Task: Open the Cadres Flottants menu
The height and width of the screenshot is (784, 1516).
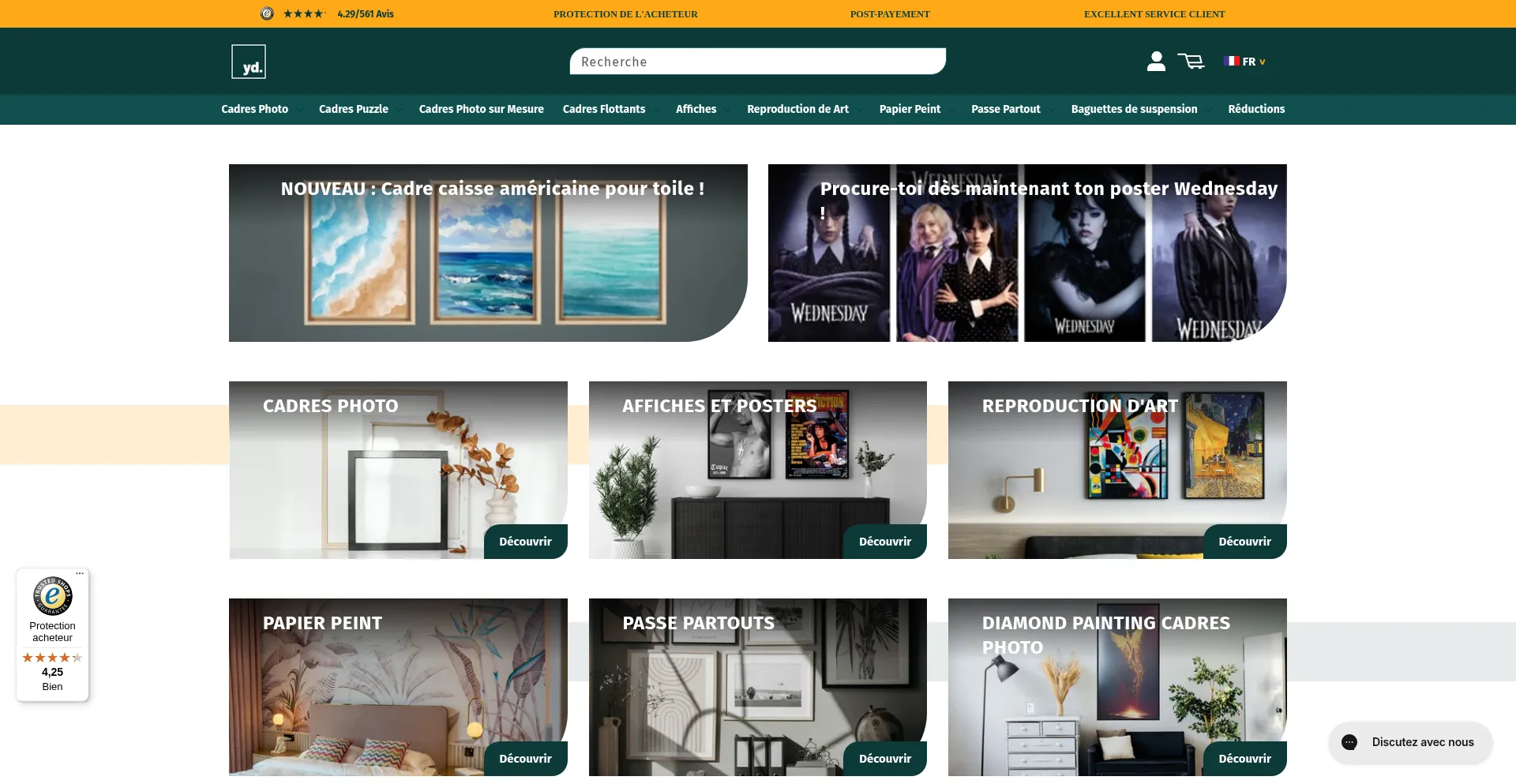Action: pyautogui.click(x=604, y=109)
